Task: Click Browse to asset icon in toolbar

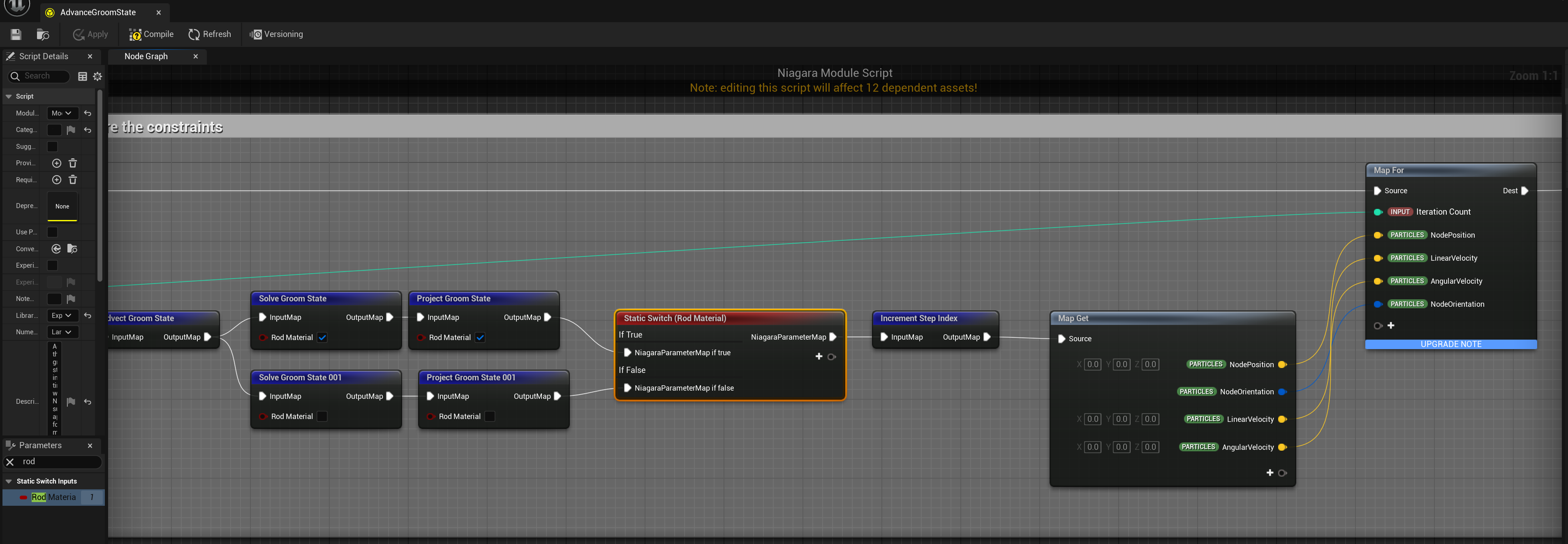Action: pos(43,35)
